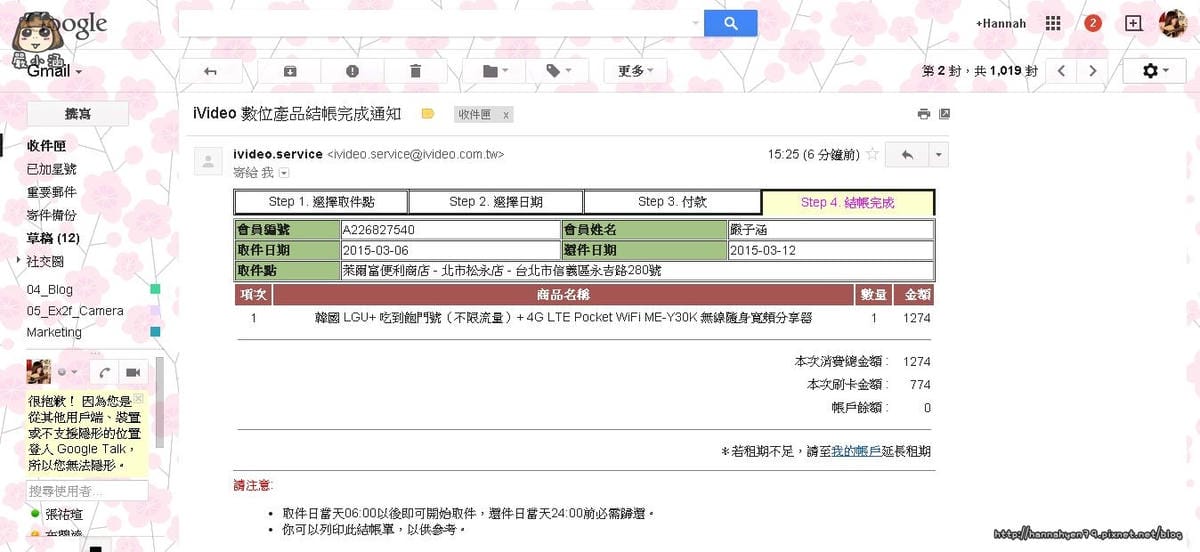The height and width of the screenshot is (552, 1200).
Task: Remove the 收件匣 label with its x
Action: (506, 115)
